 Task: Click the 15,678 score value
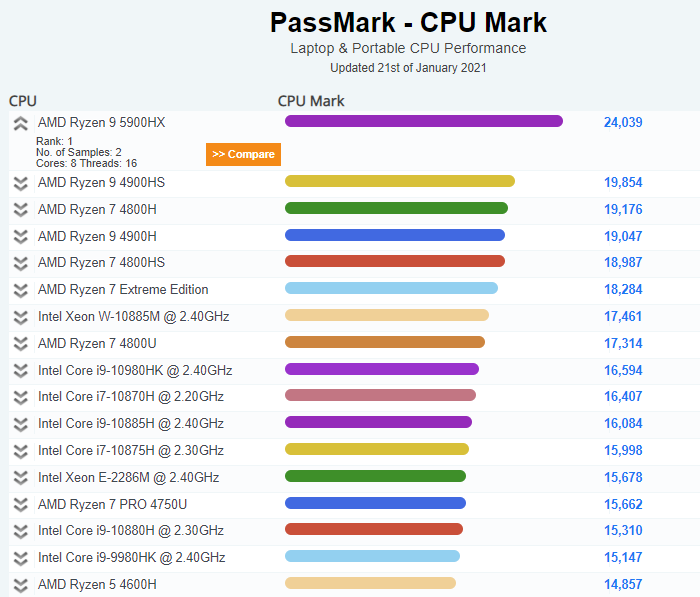pos(623,477)
